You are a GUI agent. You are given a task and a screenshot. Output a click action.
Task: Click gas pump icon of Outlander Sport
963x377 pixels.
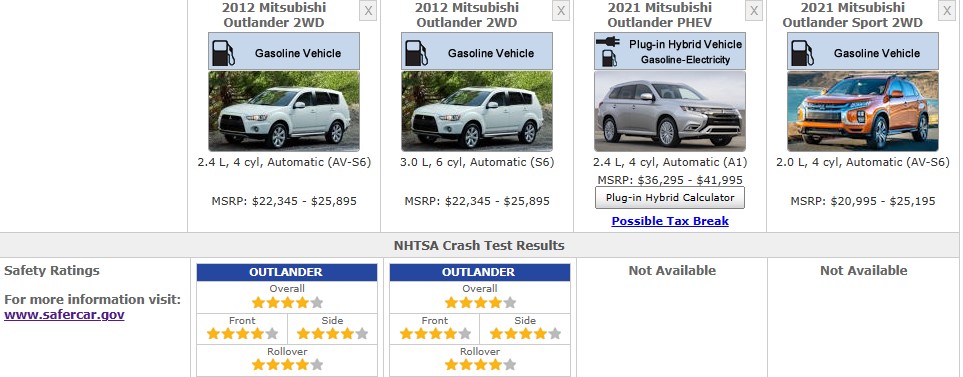(802, 53)
